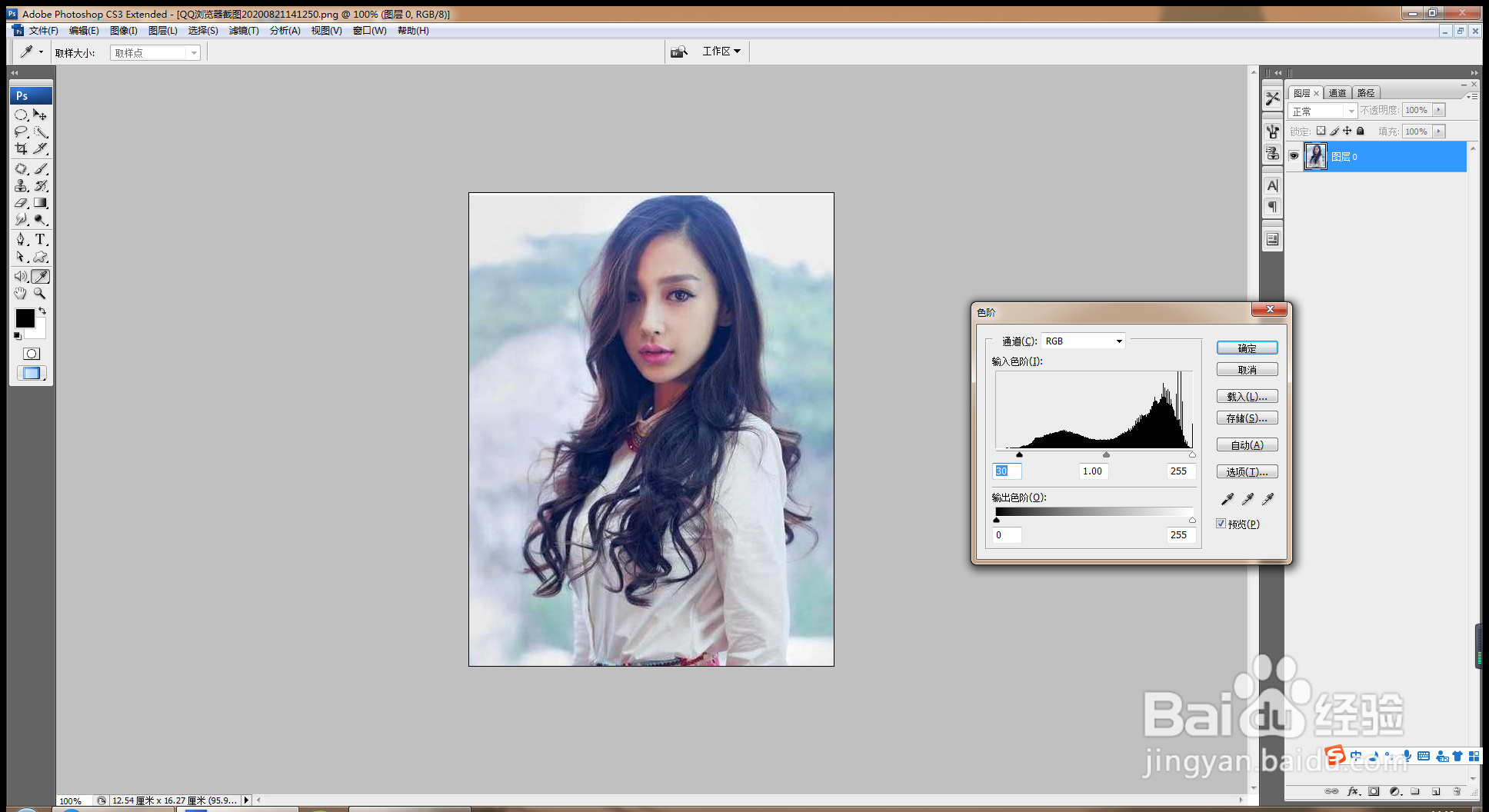This screenshot has width=1489, height=812.
Task: Select the Healing Brush tool
Action: click(x=21, y=168)
